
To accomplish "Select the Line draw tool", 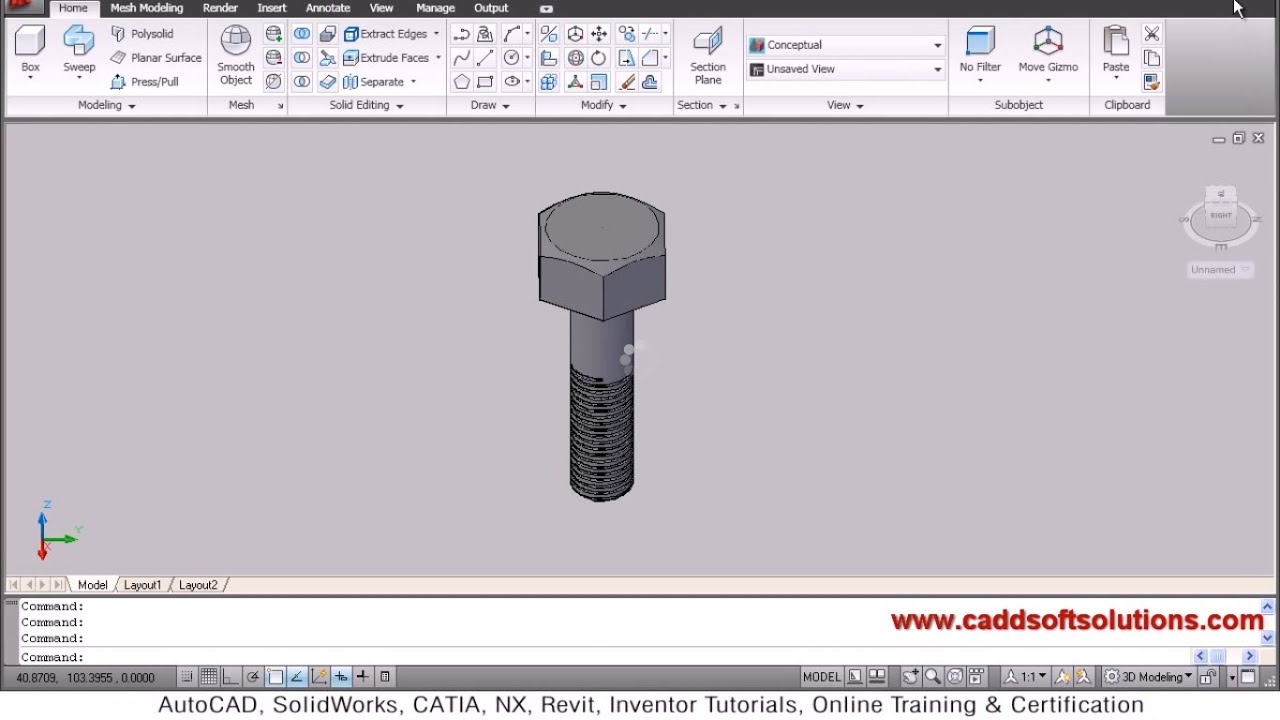I will [486, 58].
